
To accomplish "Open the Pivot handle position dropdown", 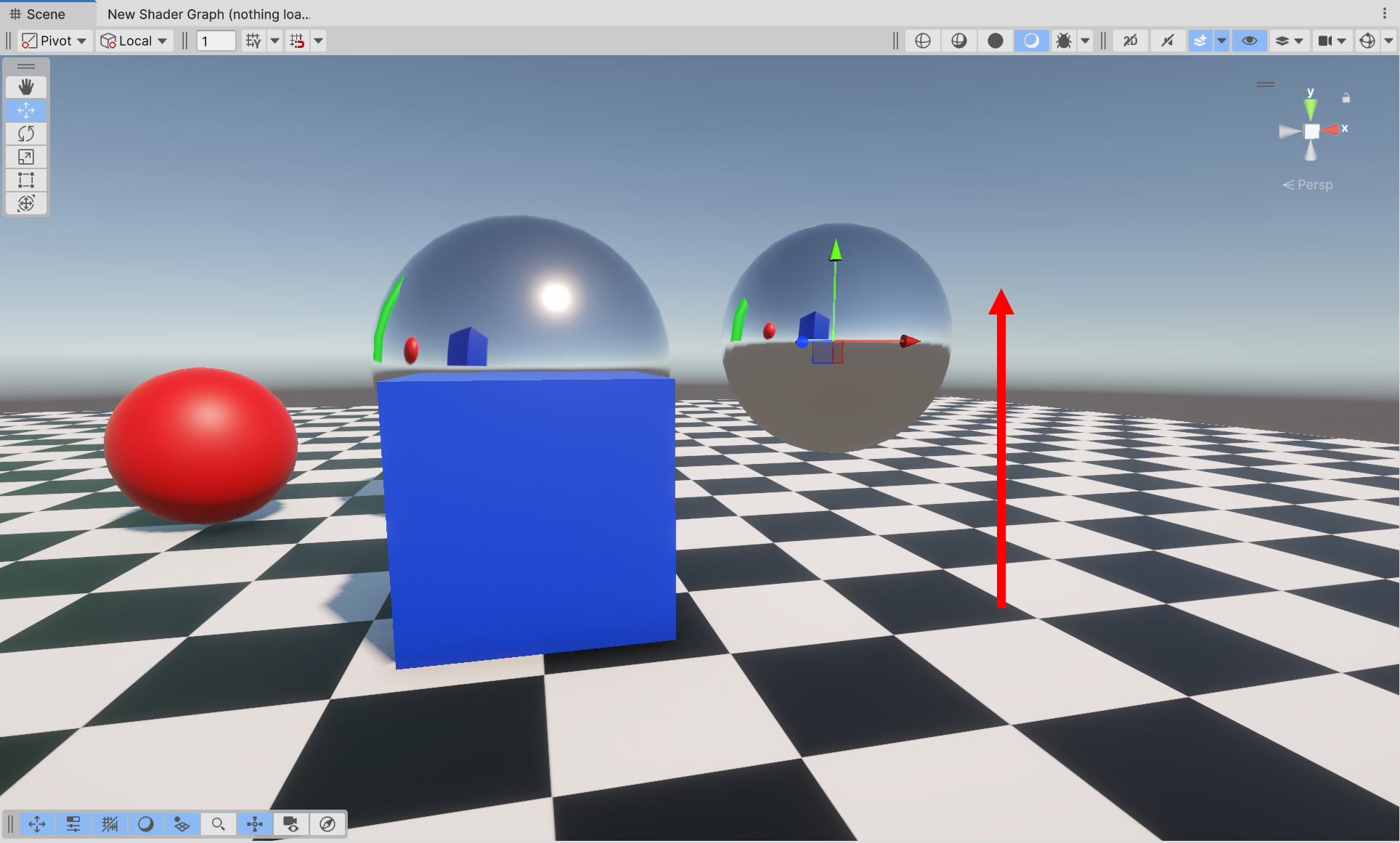I will (54, 41).
